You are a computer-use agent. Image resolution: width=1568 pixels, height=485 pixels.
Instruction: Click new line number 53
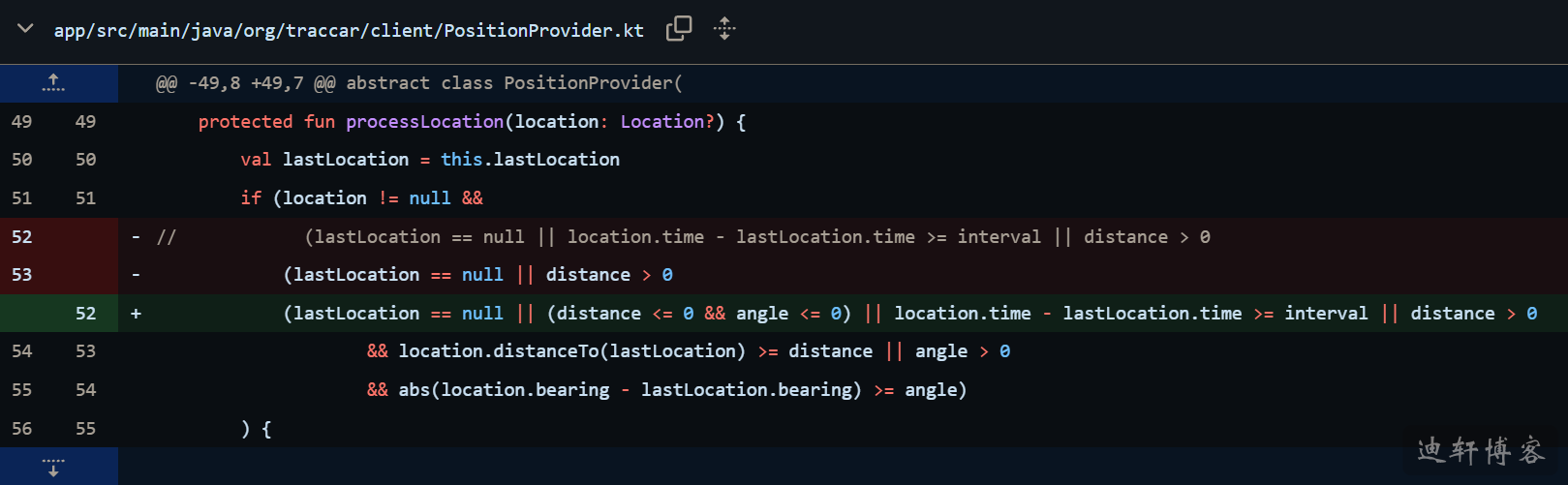(86, 351)
